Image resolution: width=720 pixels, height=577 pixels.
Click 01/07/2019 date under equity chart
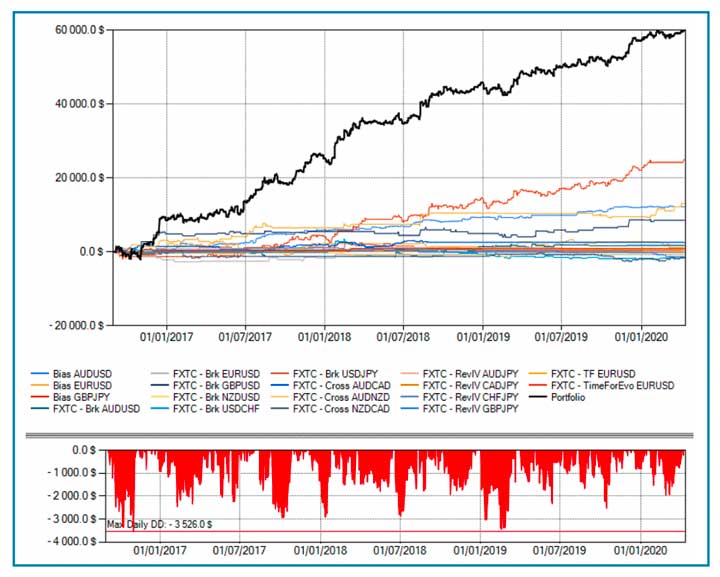tap(561, 337)
